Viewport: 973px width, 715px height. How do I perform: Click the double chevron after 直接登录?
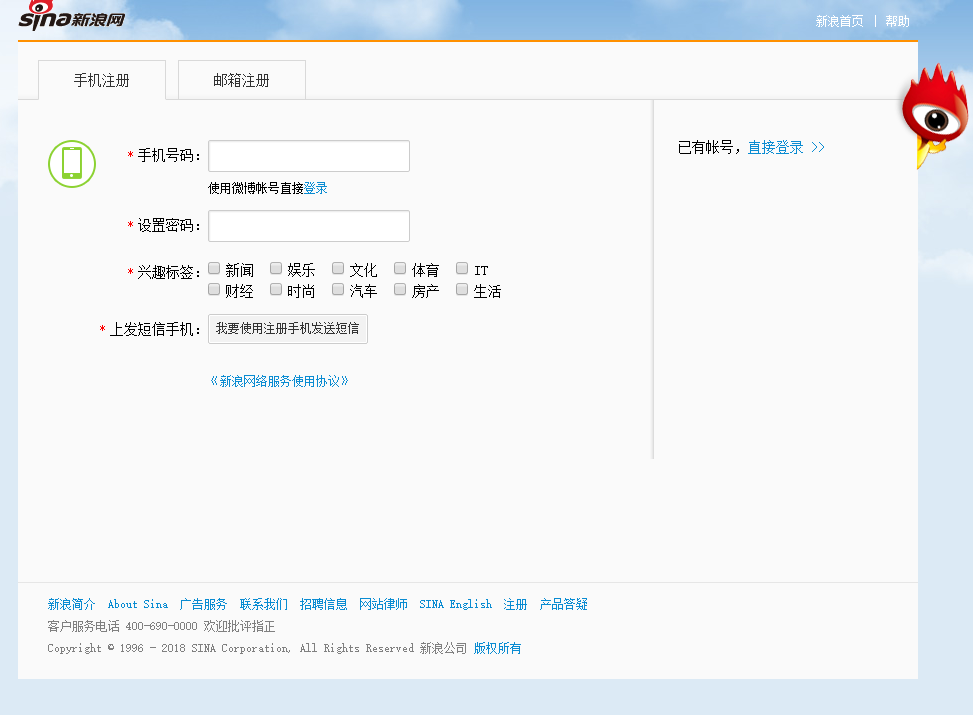point(818,147)
